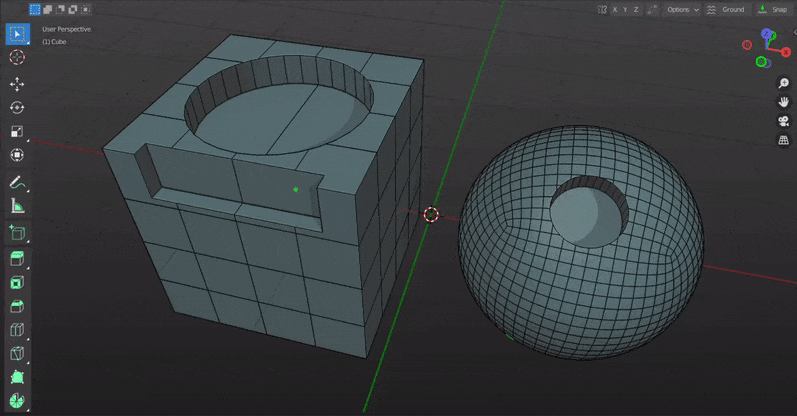Select the Extrude Region tool

(17, 259)
